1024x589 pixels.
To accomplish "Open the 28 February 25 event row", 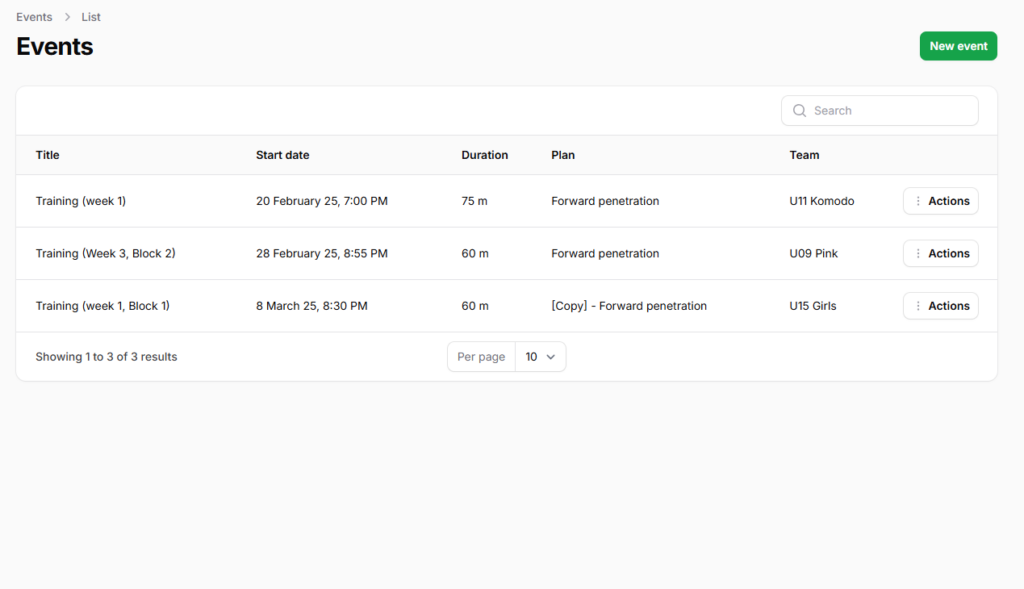I will pyautogui.click(x=321, y=254).
